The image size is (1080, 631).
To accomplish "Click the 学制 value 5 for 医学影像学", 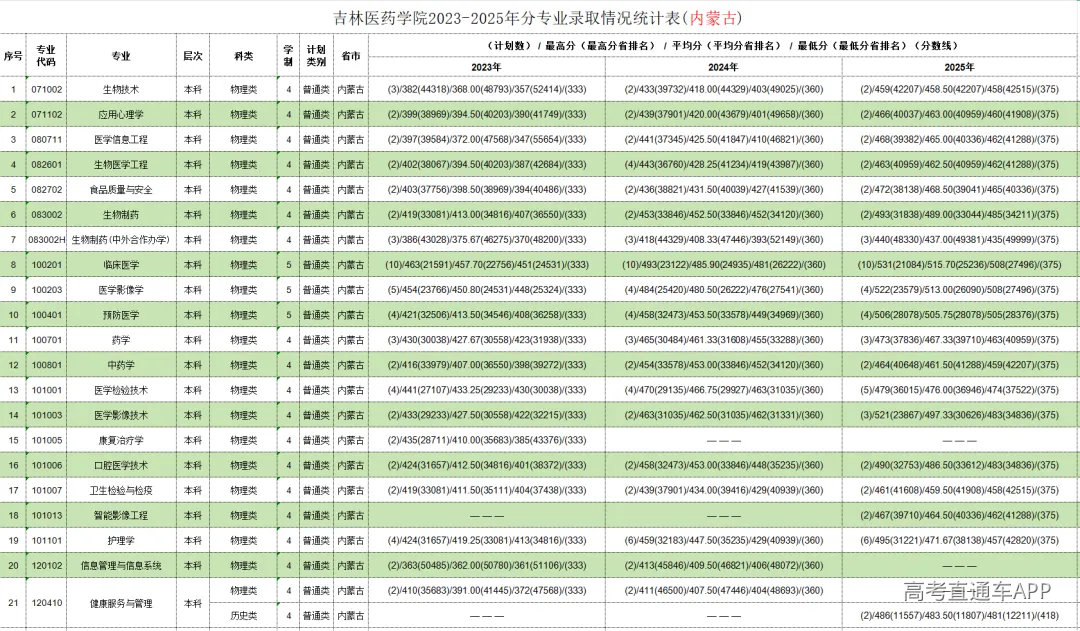I will (289, 290).
